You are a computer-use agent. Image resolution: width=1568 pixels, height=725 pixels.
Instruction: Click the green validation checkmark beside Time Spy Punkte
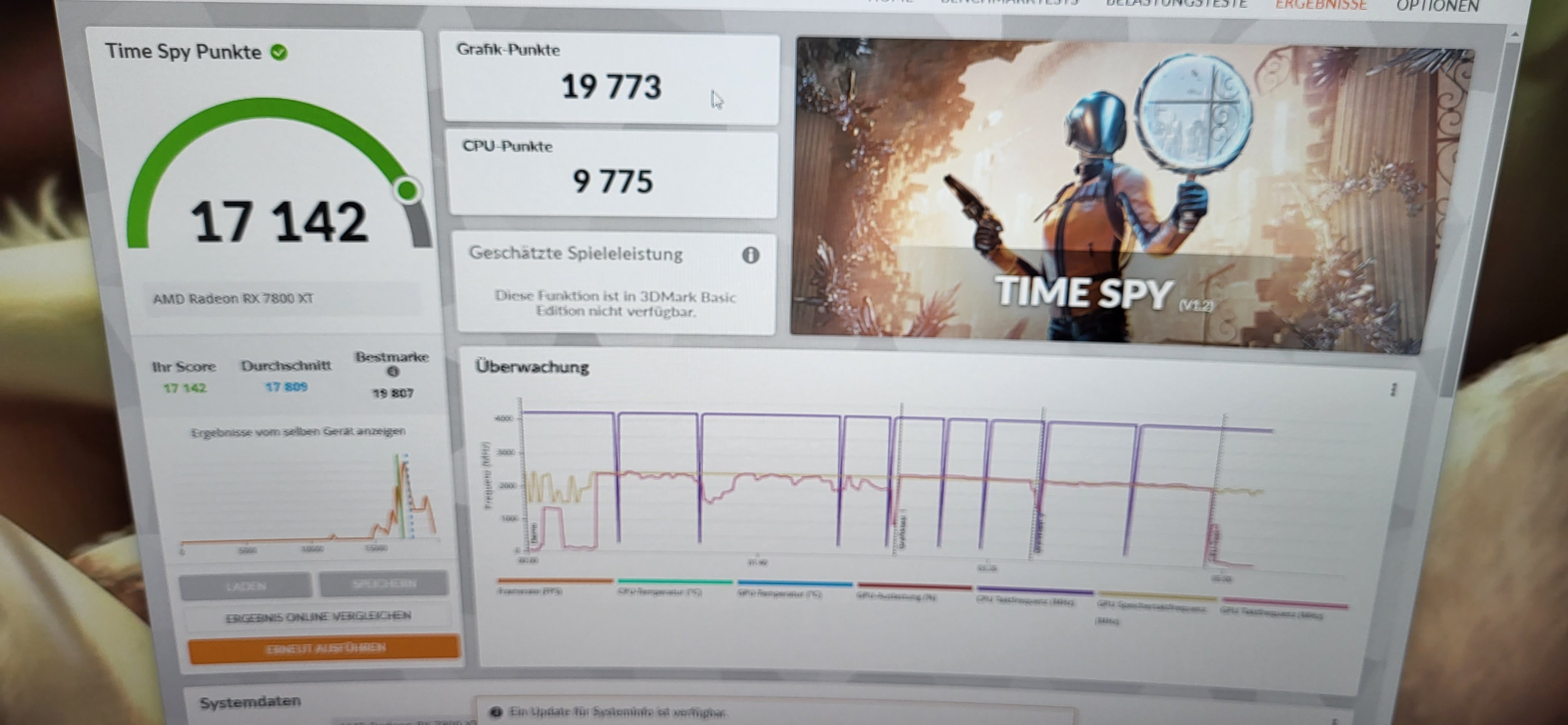(x=279, y=53)
